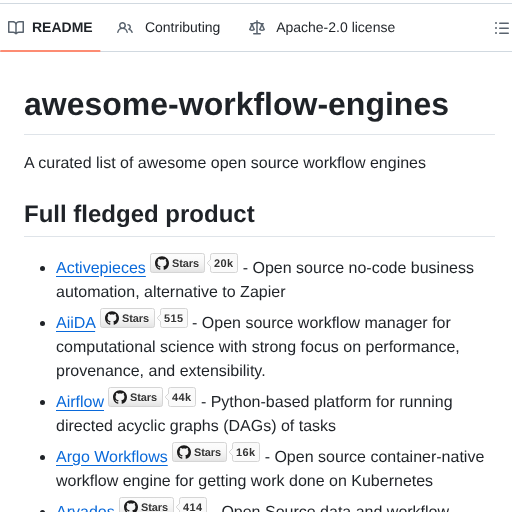Image resolution: width=512 pixels, height=512 pixels.
Task: Click 'provenance, and extensibility.' text
Action: (x=161, y=371)
